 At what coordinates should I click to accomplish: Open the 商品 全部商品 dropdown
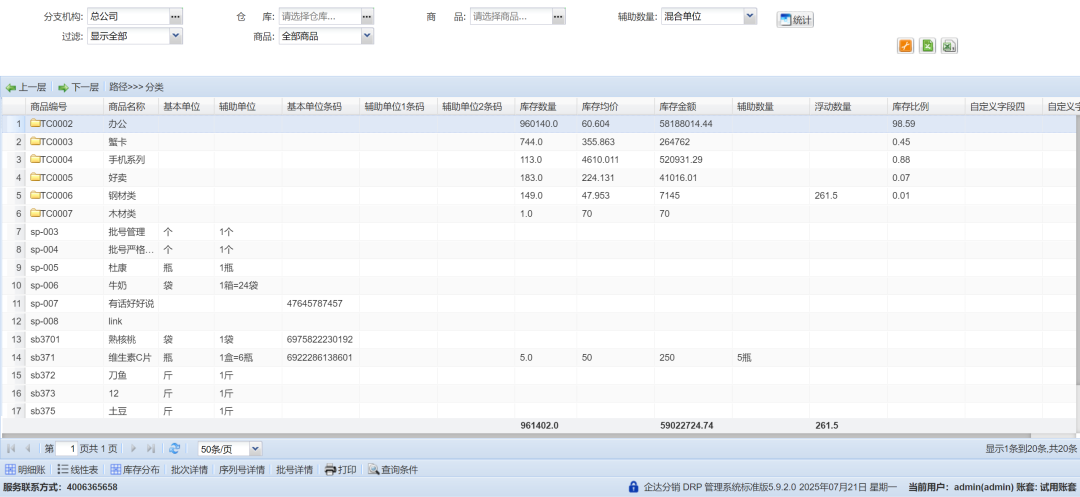[x=367, y=36]
